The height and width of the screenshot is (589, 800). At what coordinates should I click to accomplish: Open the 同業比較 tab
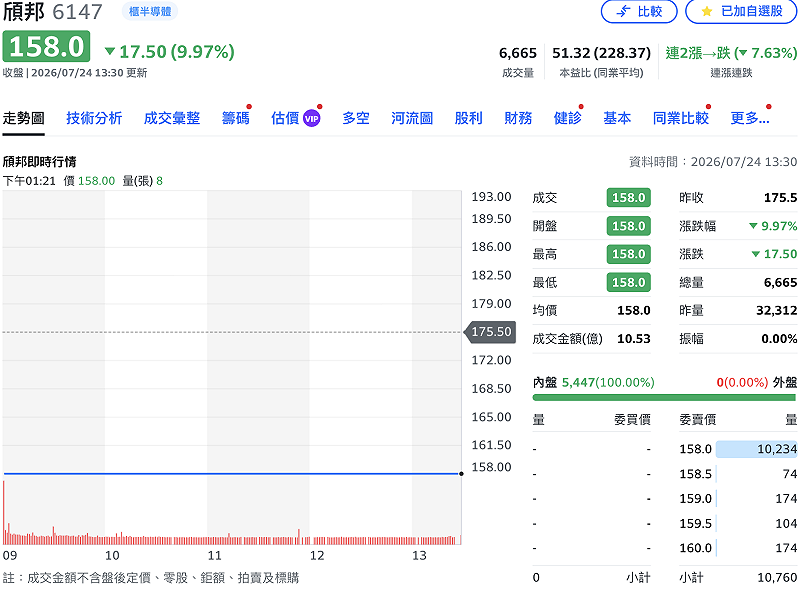click(x=681, y=118)
